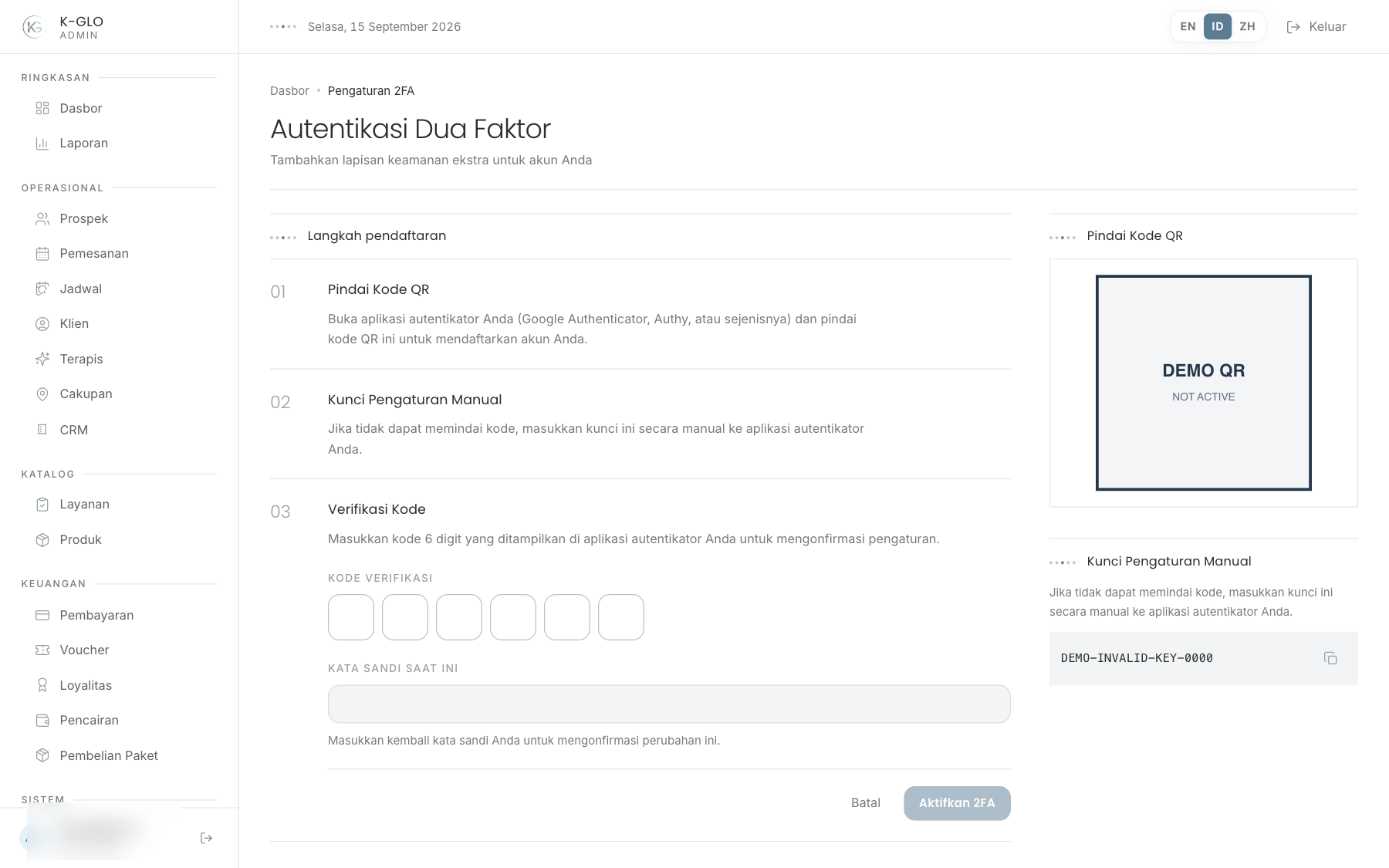The width and height of the screenshot is (1389, 868).
Task: Focus the second verification code box
Action: coord(405,617)
